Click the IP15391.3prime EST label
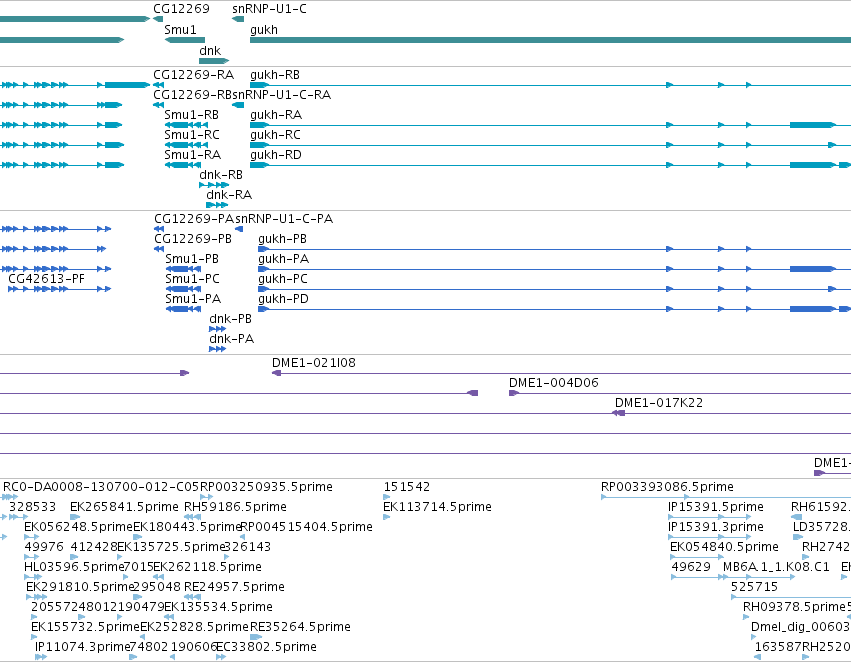The width and height of the screenshot is (851, 662). click(716, 527)
